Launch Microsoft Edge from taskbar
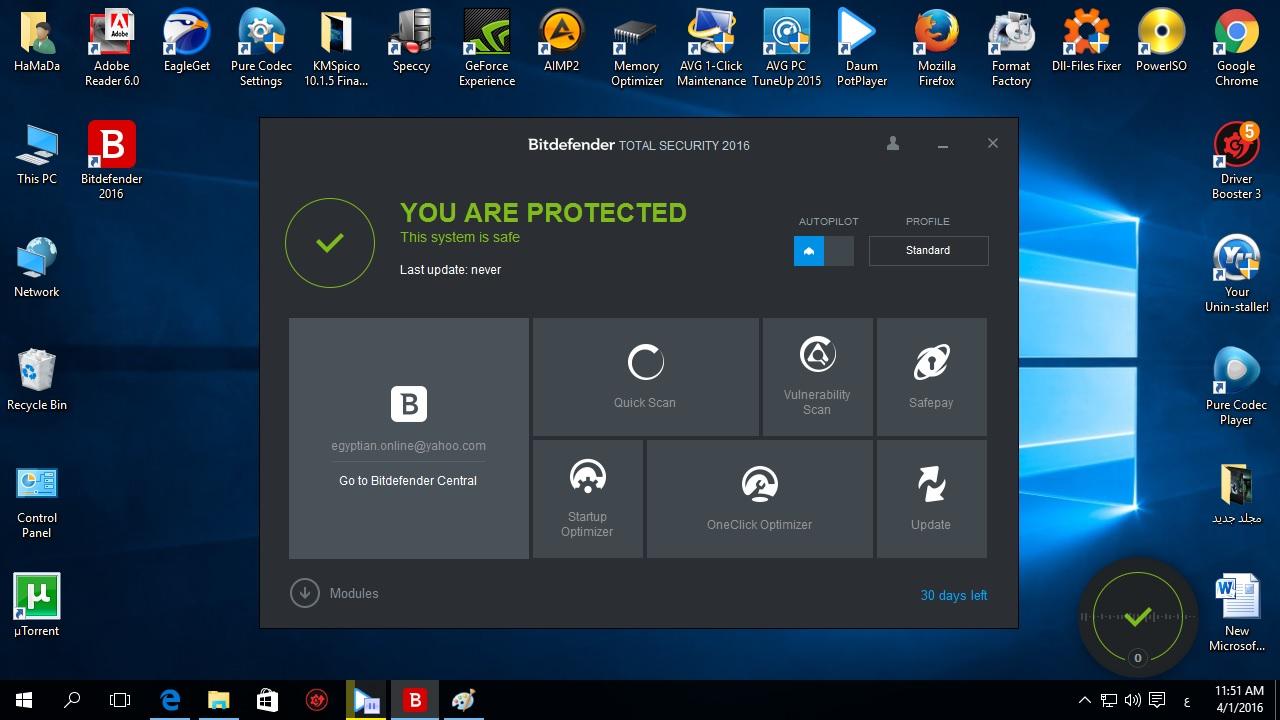1280x720 pixels. [170, 700]
